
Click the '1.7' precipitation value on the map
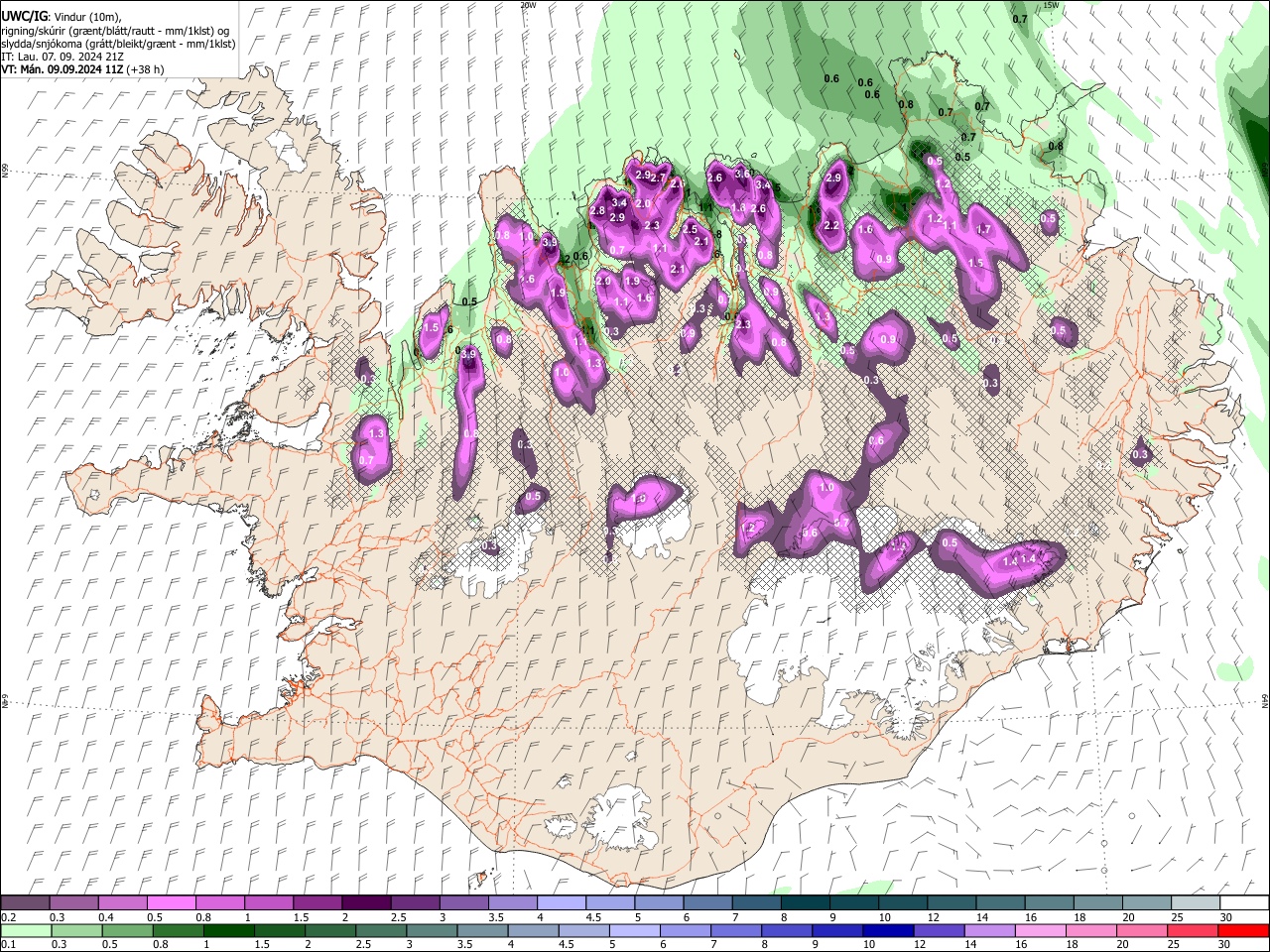(984, 229)
